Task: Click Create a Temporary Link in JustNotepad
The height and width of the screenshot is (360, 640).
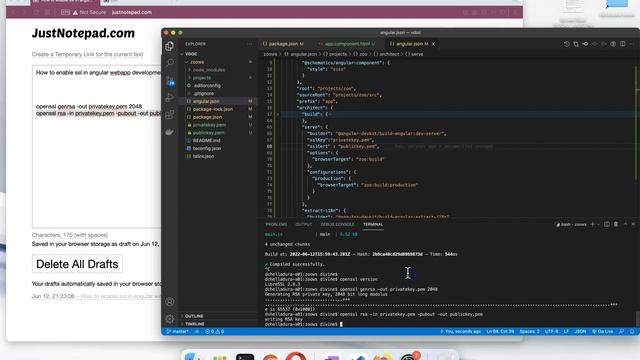Action: (87, 54)
